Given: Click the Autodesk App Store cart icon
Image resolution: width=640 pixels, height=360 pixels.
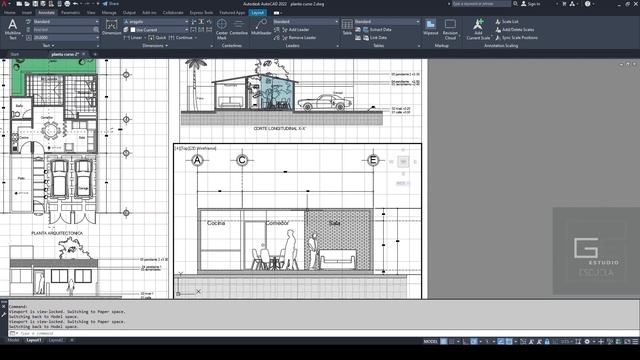Looking at the screenshot, I should [564, 4].
